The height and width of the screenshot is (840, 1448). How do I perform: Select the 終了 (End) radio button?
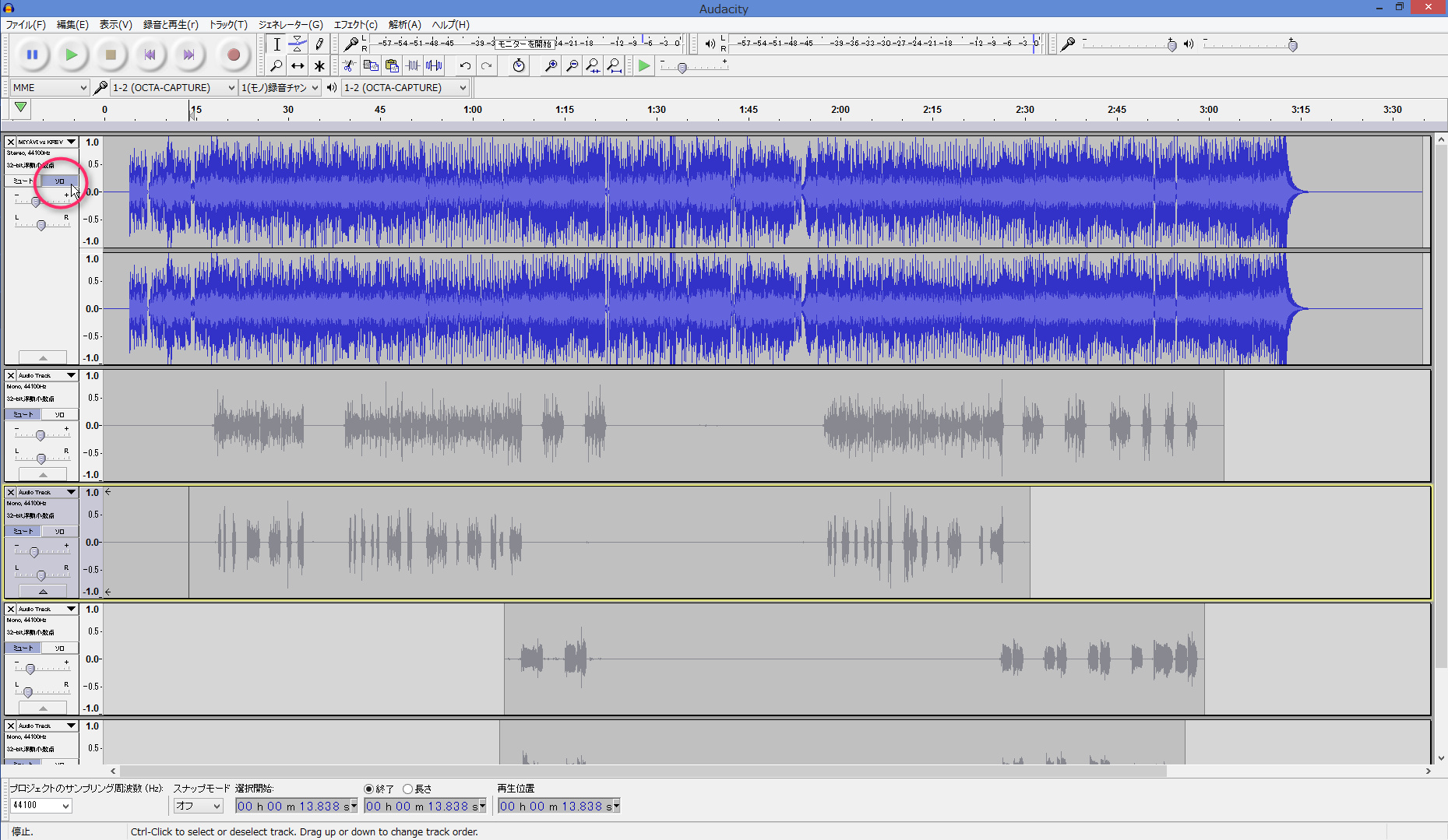point(369,789)
